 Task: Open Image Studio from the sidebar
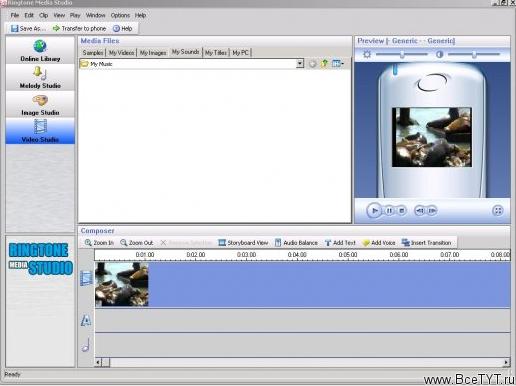(x=40, y=104)
